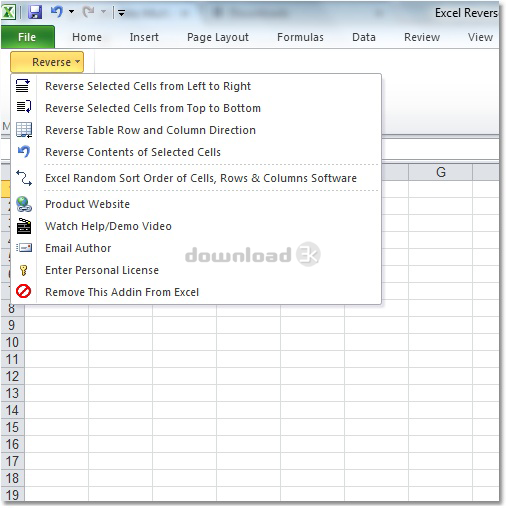Select column G header
Viewport: 506px width, 508px height.
440,172
